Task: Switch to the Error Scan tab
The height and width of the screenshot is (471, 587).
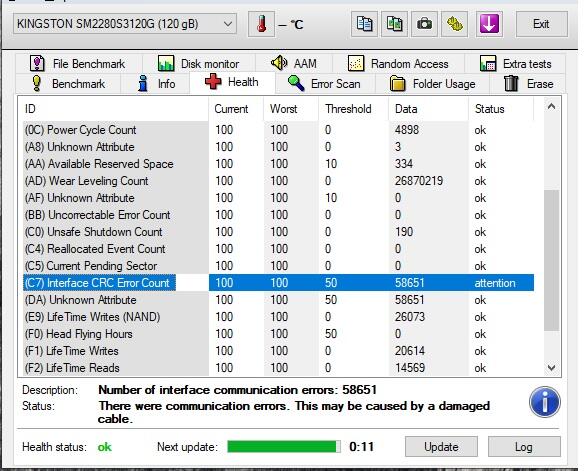Action: (325, 83)
